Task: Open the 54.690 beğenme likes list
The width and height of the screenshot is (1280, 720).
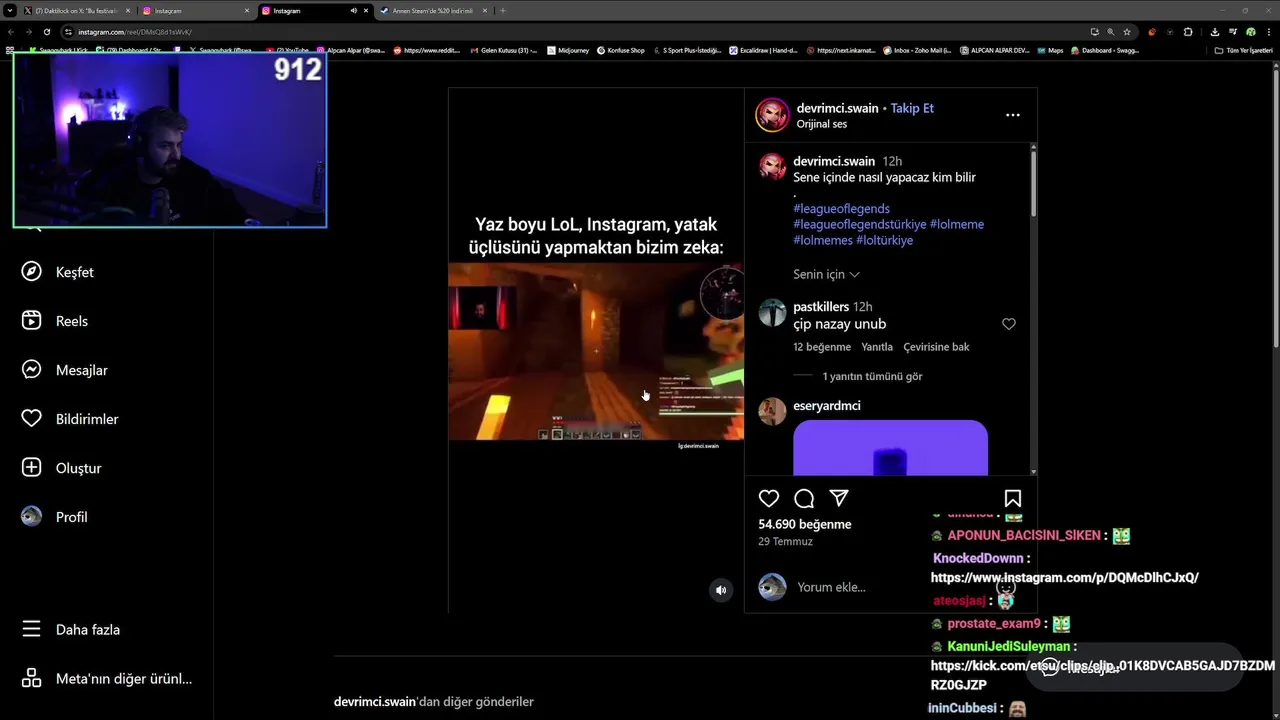Action: point(805,524)
